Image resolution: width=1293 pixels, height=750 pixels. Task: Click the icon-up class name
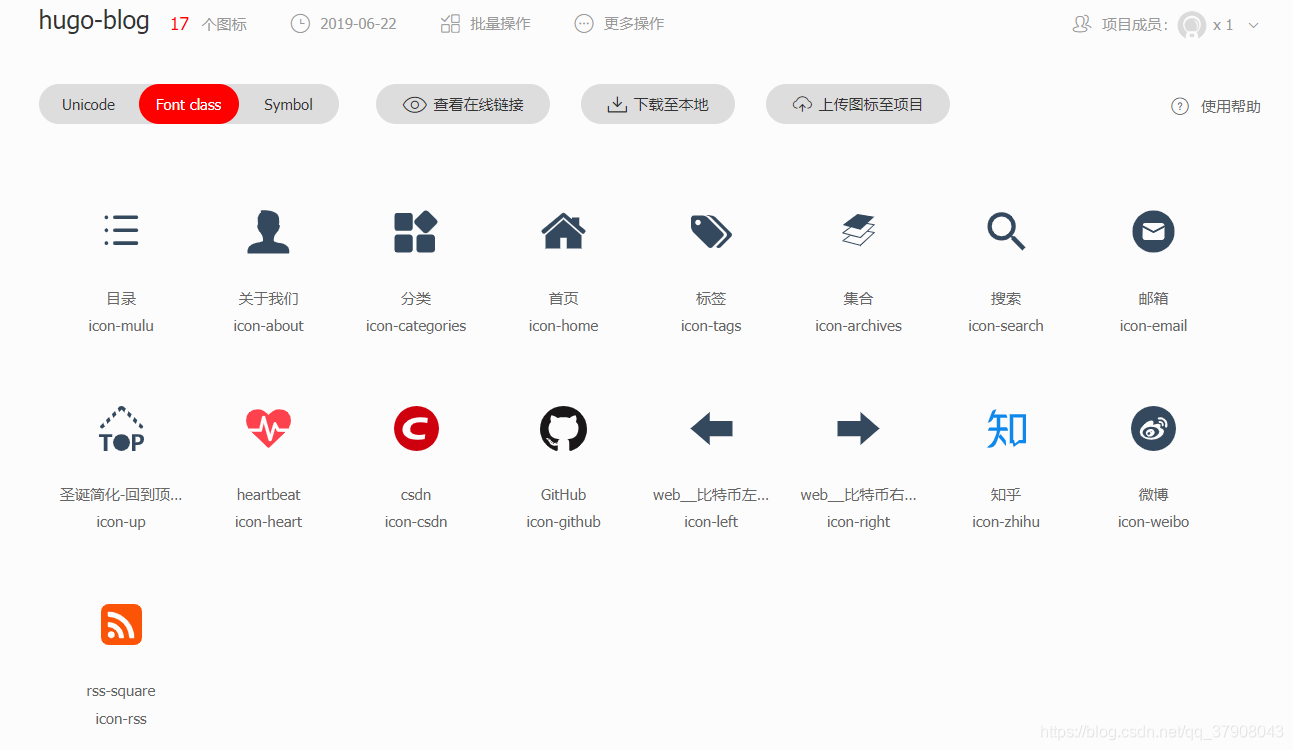[121, 522]
